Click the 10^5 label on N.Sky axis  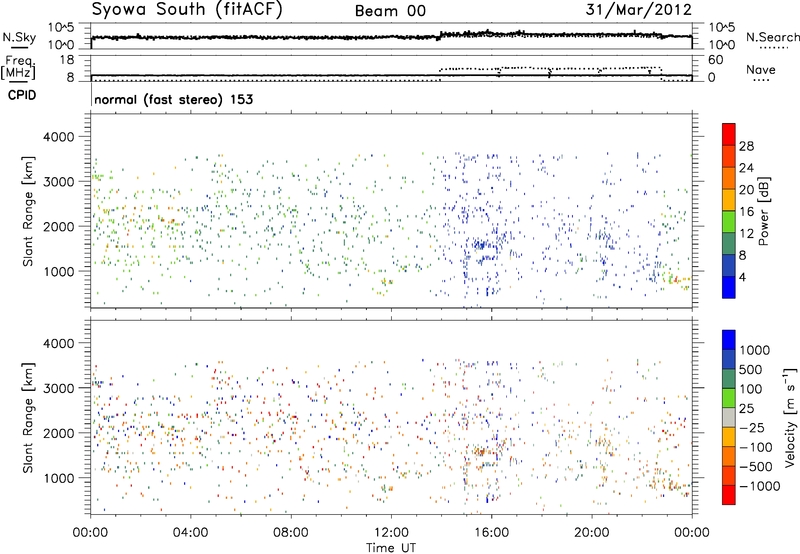[61, 28]
